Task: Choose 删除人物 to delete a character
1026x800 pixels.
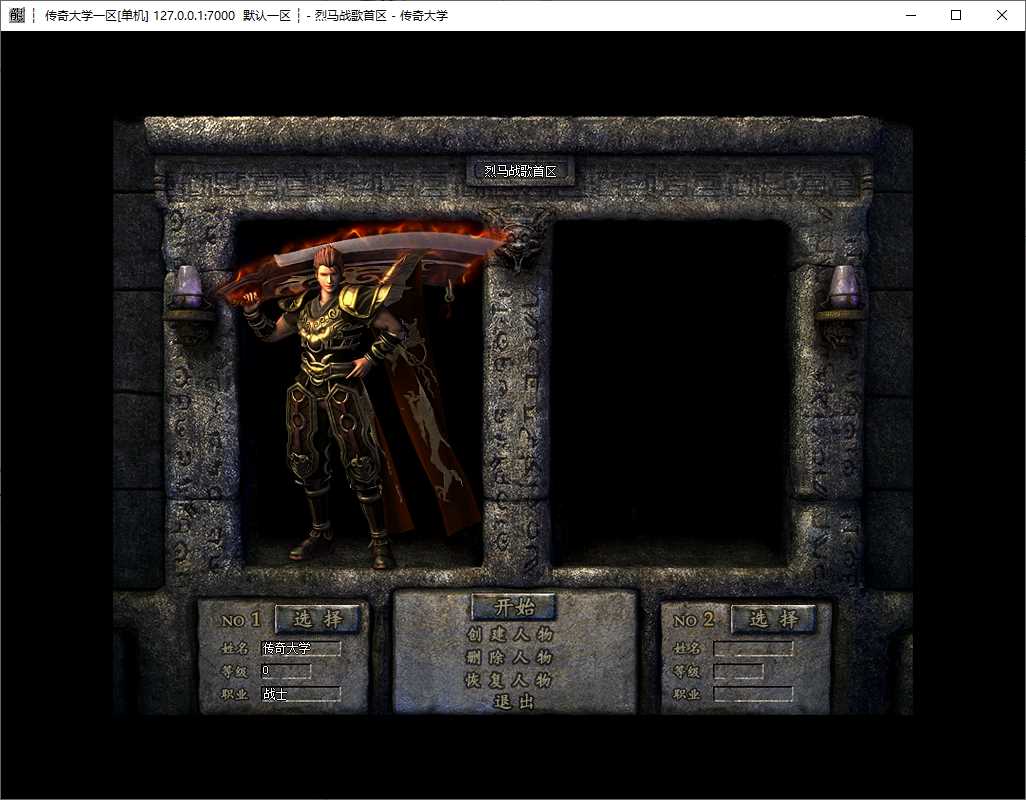Action: coord(510,657)
